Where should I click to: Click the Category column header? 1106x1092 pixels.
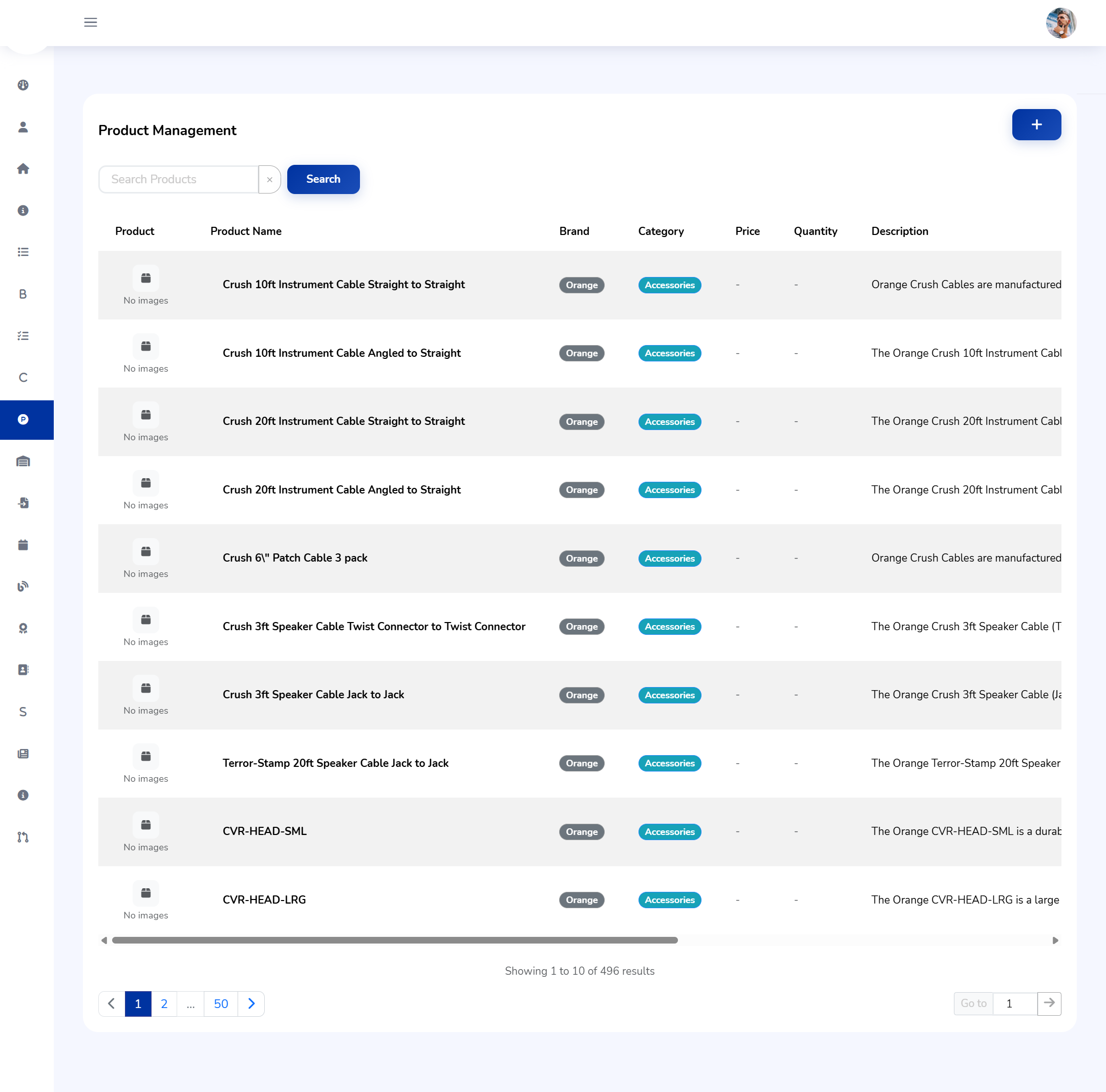[661, 231]
